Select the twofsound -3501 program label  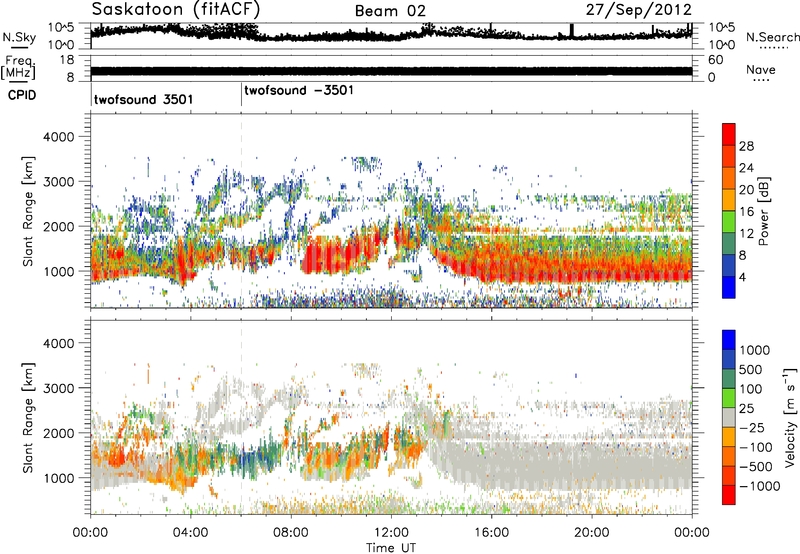[x=299, y=91]
